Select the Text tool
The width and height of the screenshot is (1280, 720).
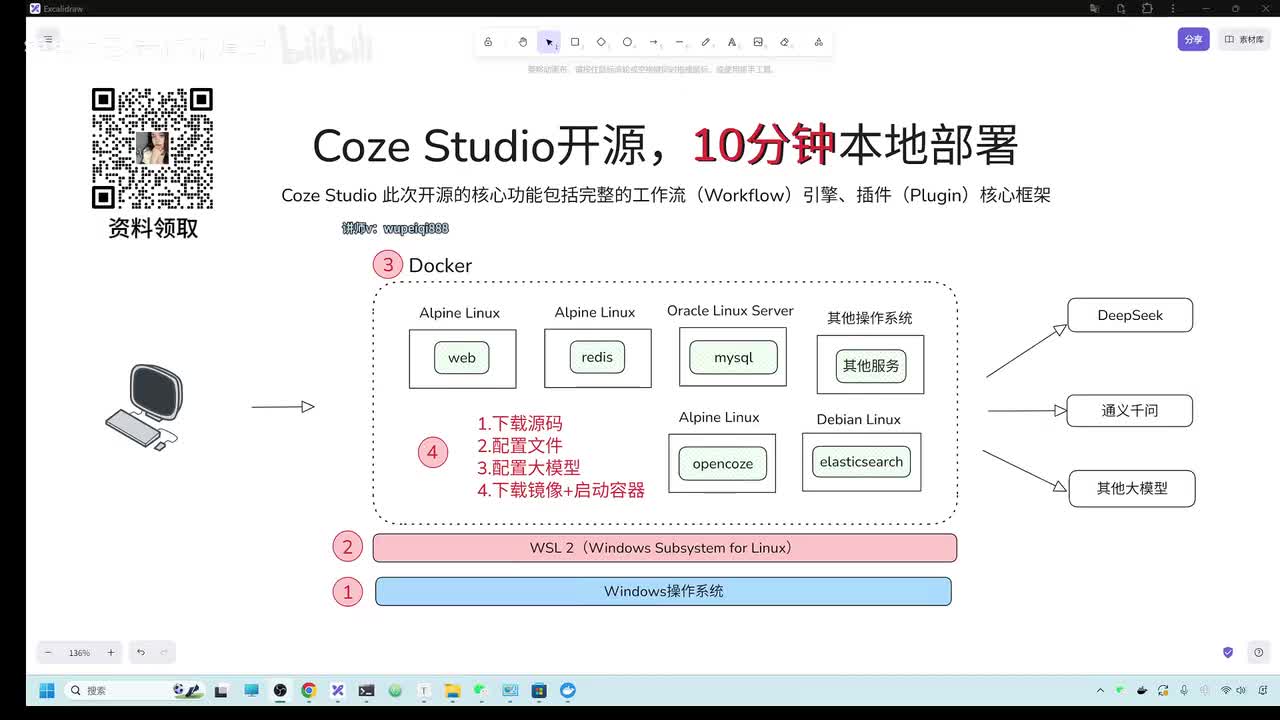click(732, 42)
